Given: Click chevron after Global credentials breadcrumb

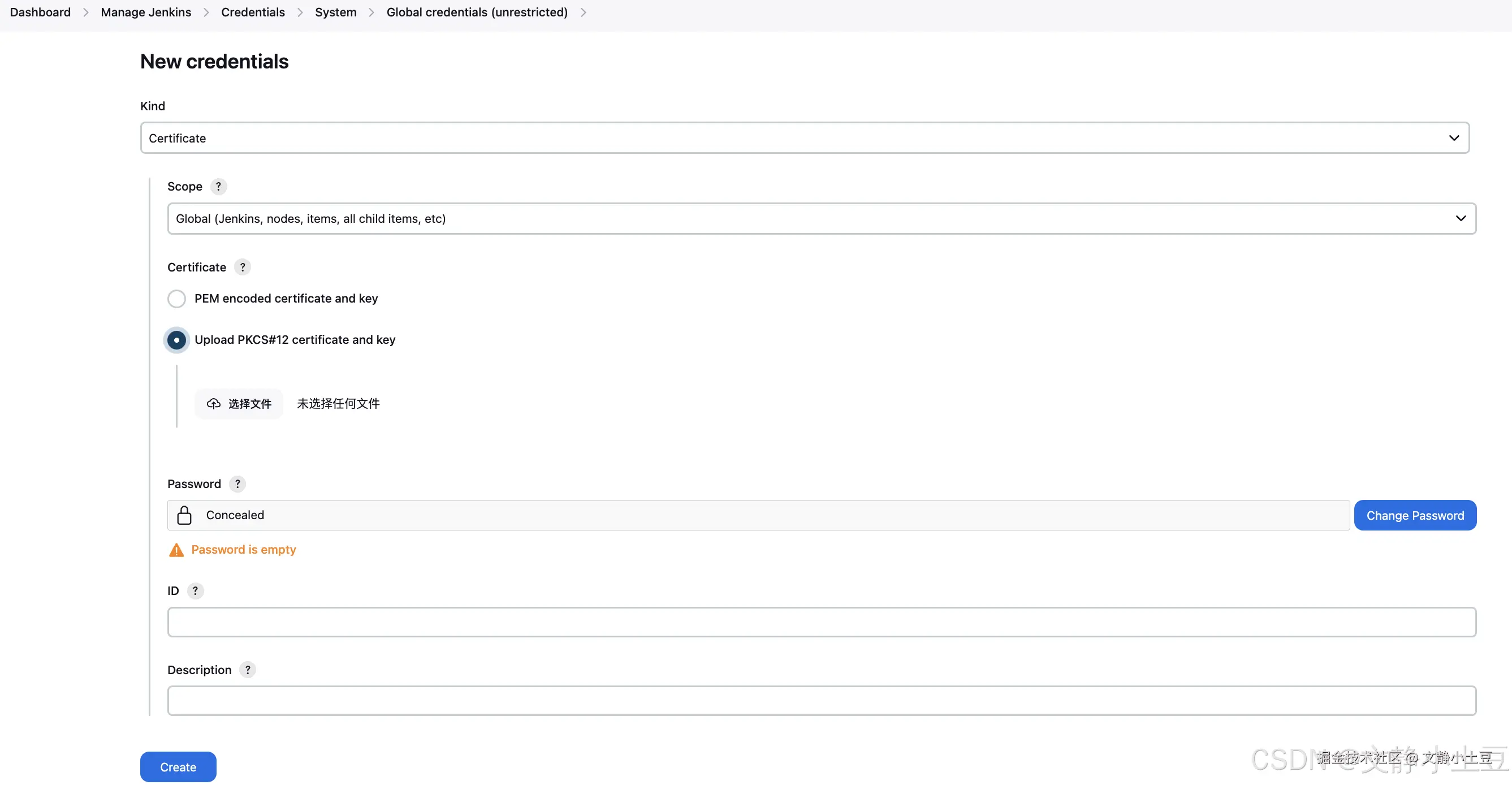Looking at the screenshot, I should click(583, 12).
